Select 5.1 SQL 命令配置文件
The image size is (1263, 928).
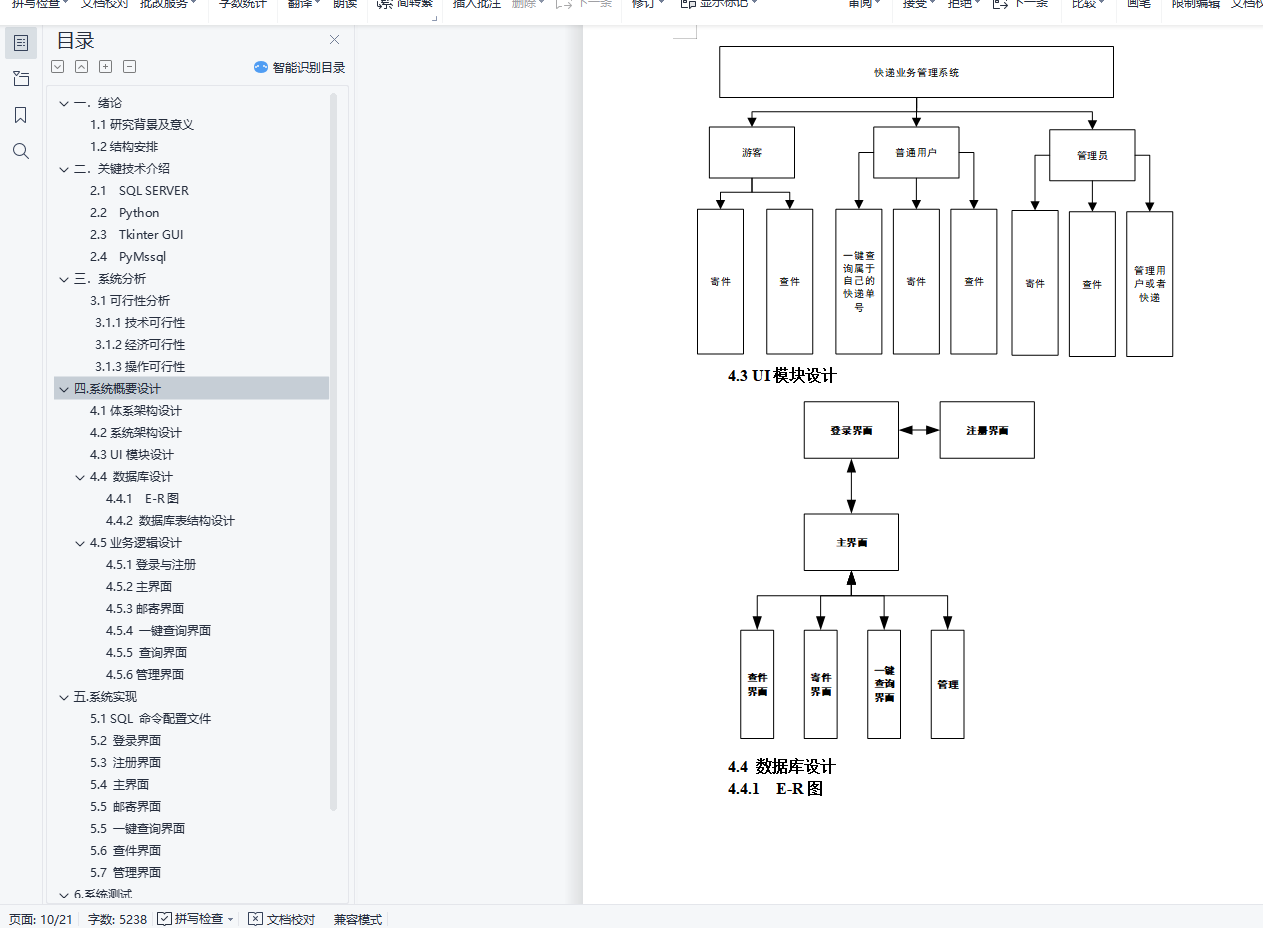(150, 719)
